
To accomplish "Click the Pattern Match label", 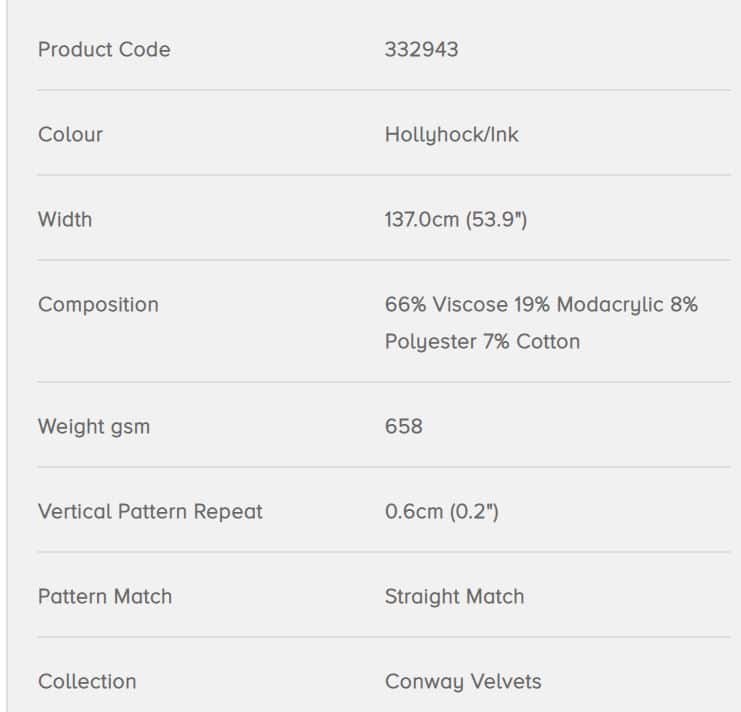I will 105,596.
